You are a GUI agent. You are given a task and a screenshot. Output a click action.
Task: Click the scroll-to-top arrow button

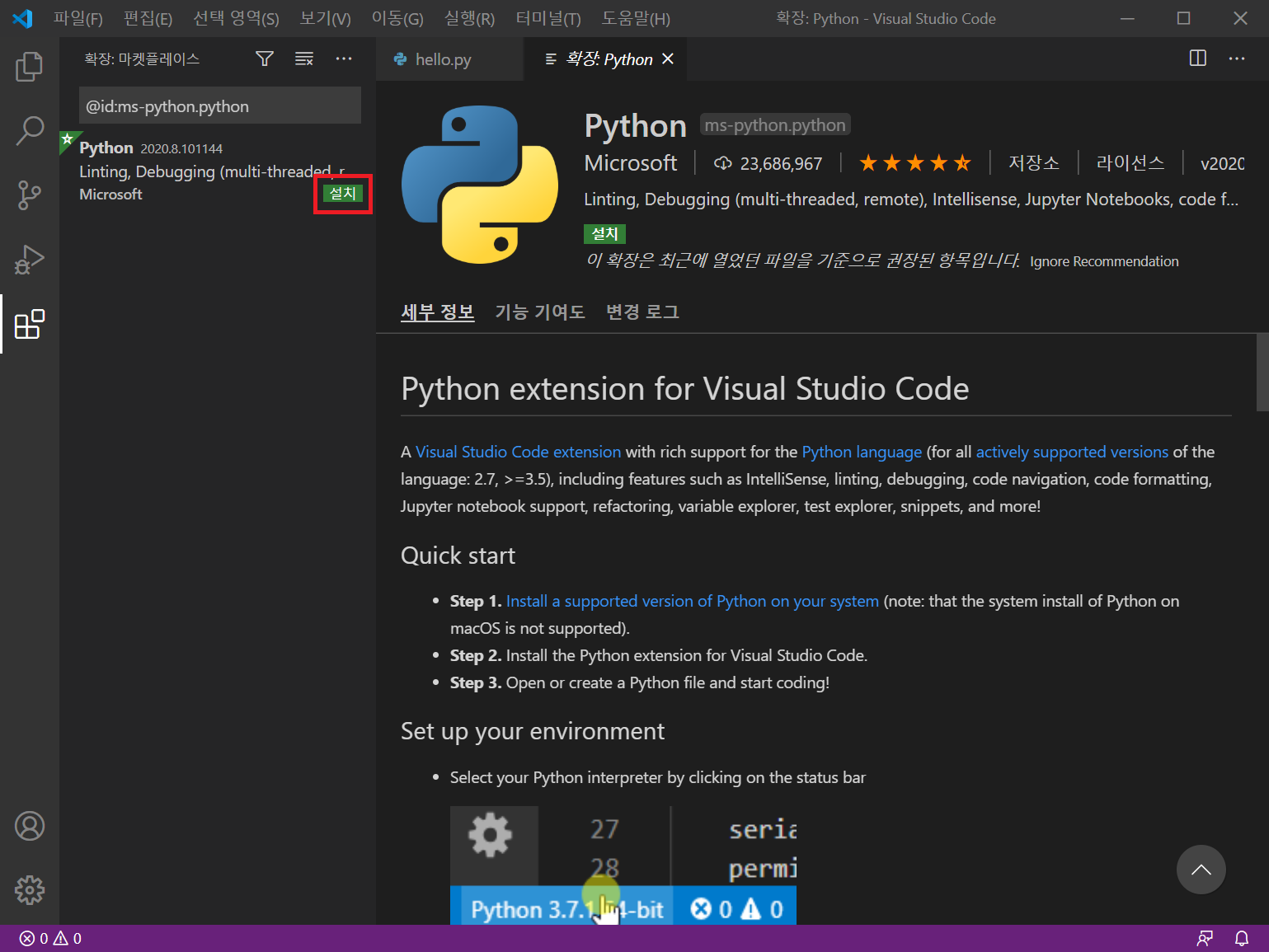1201,870
